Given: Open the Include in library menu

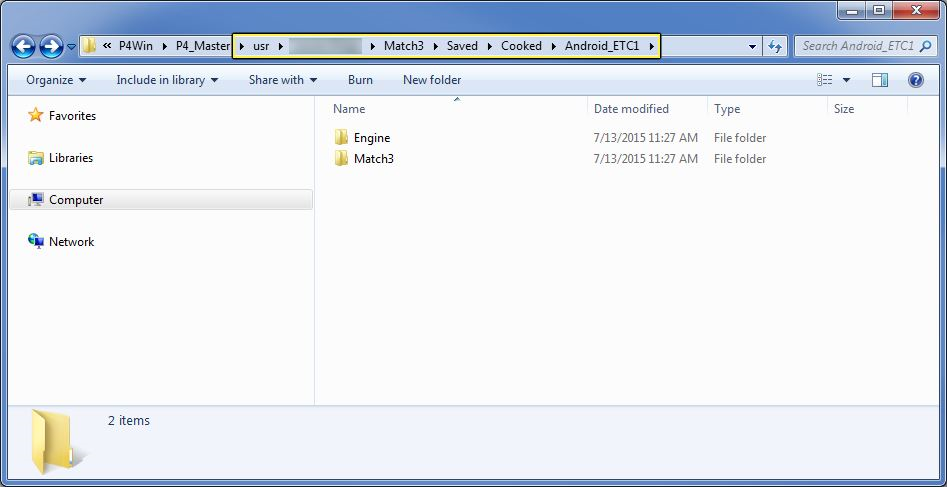Looking at the screenshot, I should coord(167,80).
